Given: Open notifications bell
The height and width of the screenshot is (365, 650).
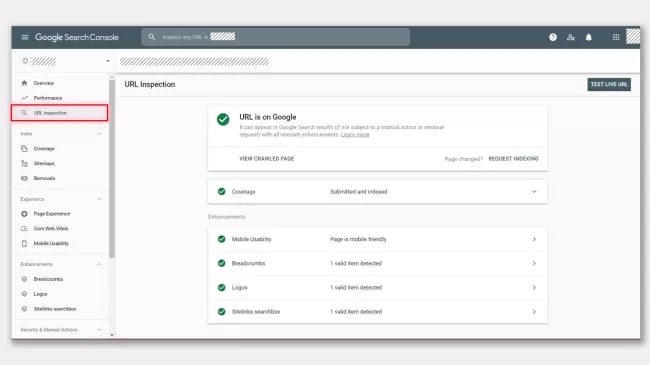Looking at the screenshot, I should (589, 37).
